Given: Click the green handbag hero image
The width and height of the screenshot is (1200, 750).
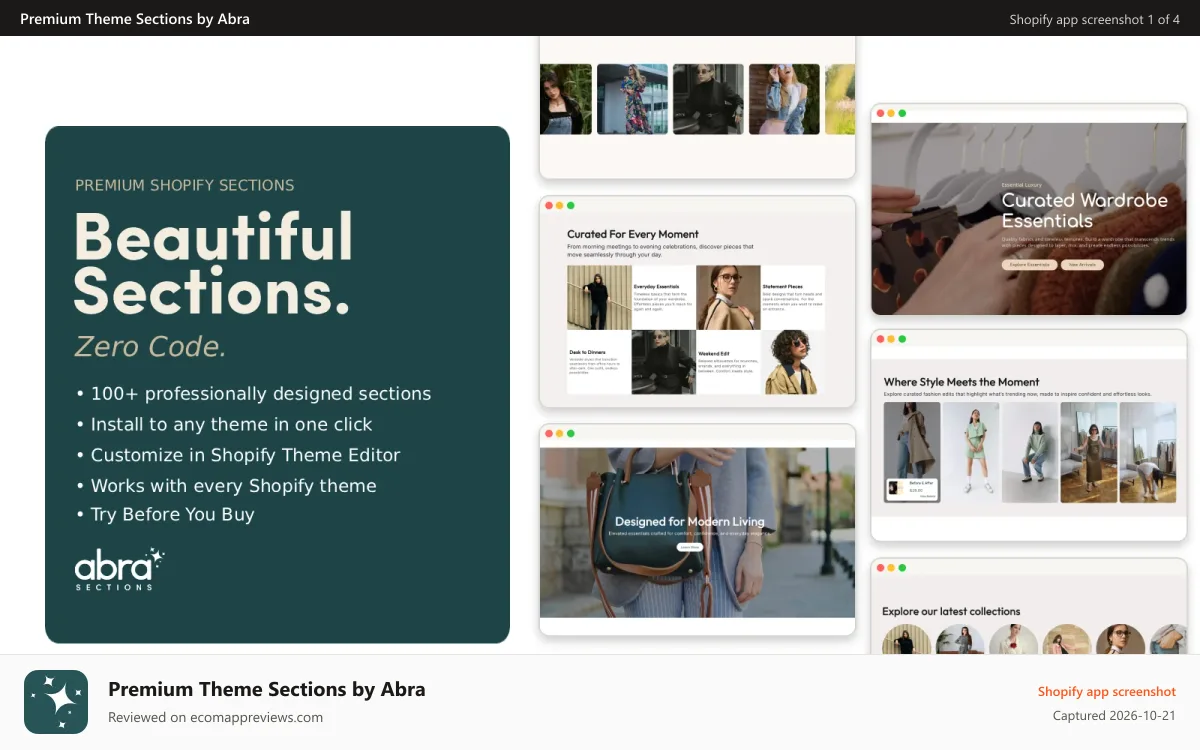Looking at the screenshot, I should pyautogui.click(x=697, y=532).
